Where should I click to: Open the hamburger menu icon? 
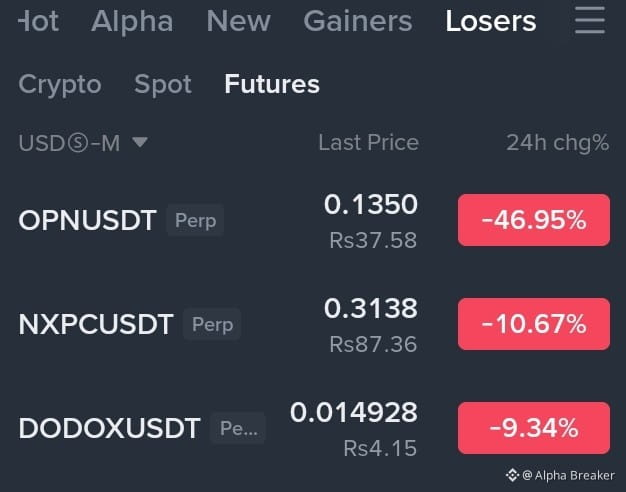(590, 20)
